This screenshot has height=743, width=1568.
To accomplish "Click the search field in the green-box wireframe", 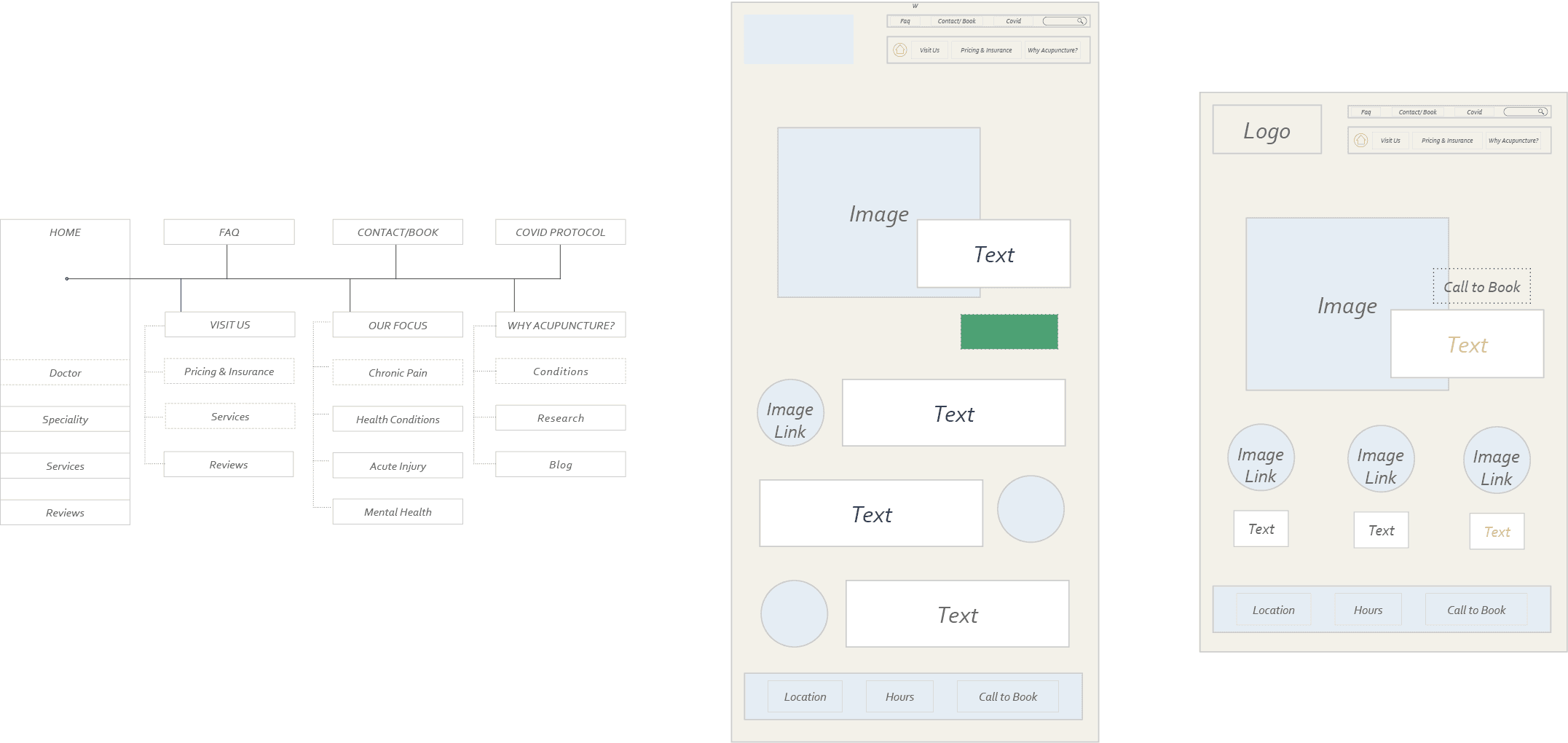I will 1065,21.
